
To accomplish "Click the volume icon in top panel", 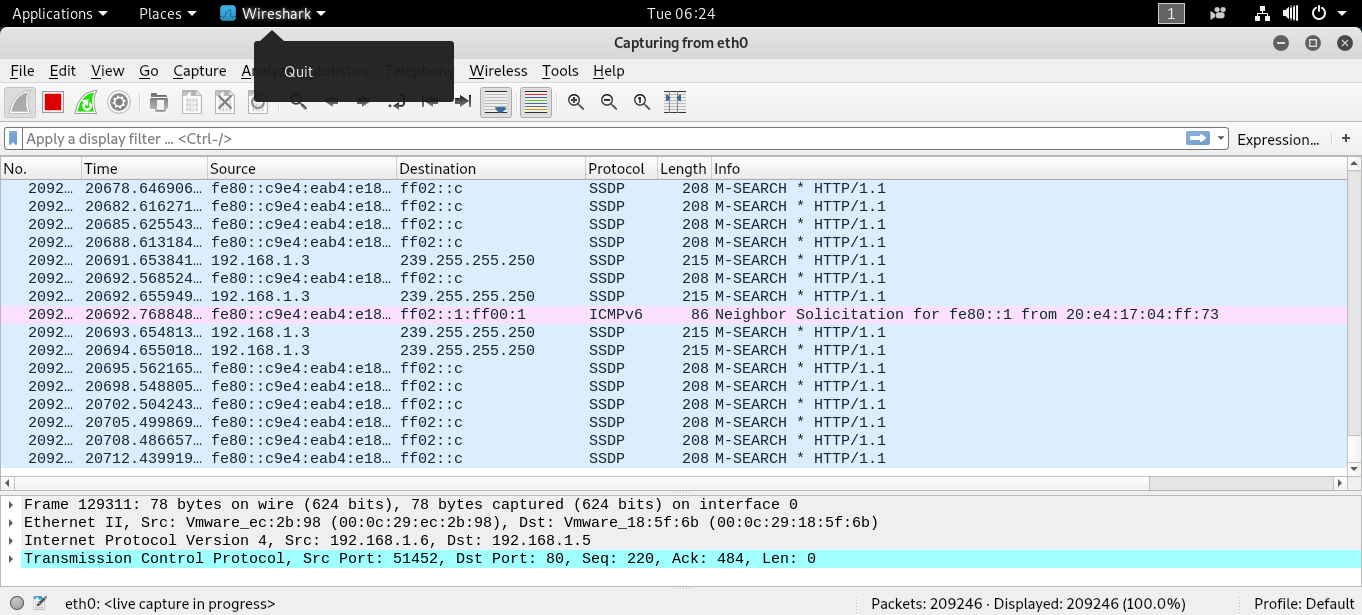I will [1290, 13].
